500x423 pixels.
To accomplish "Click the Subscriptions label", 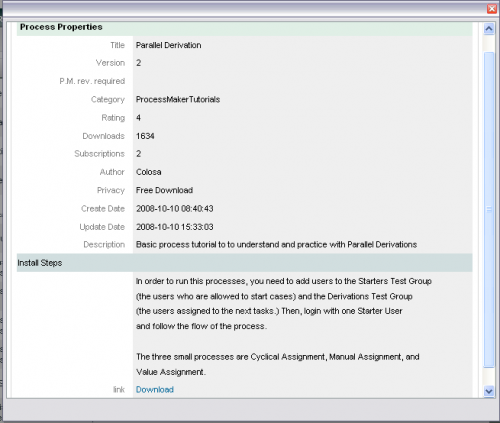I will (x=99, y=154).
